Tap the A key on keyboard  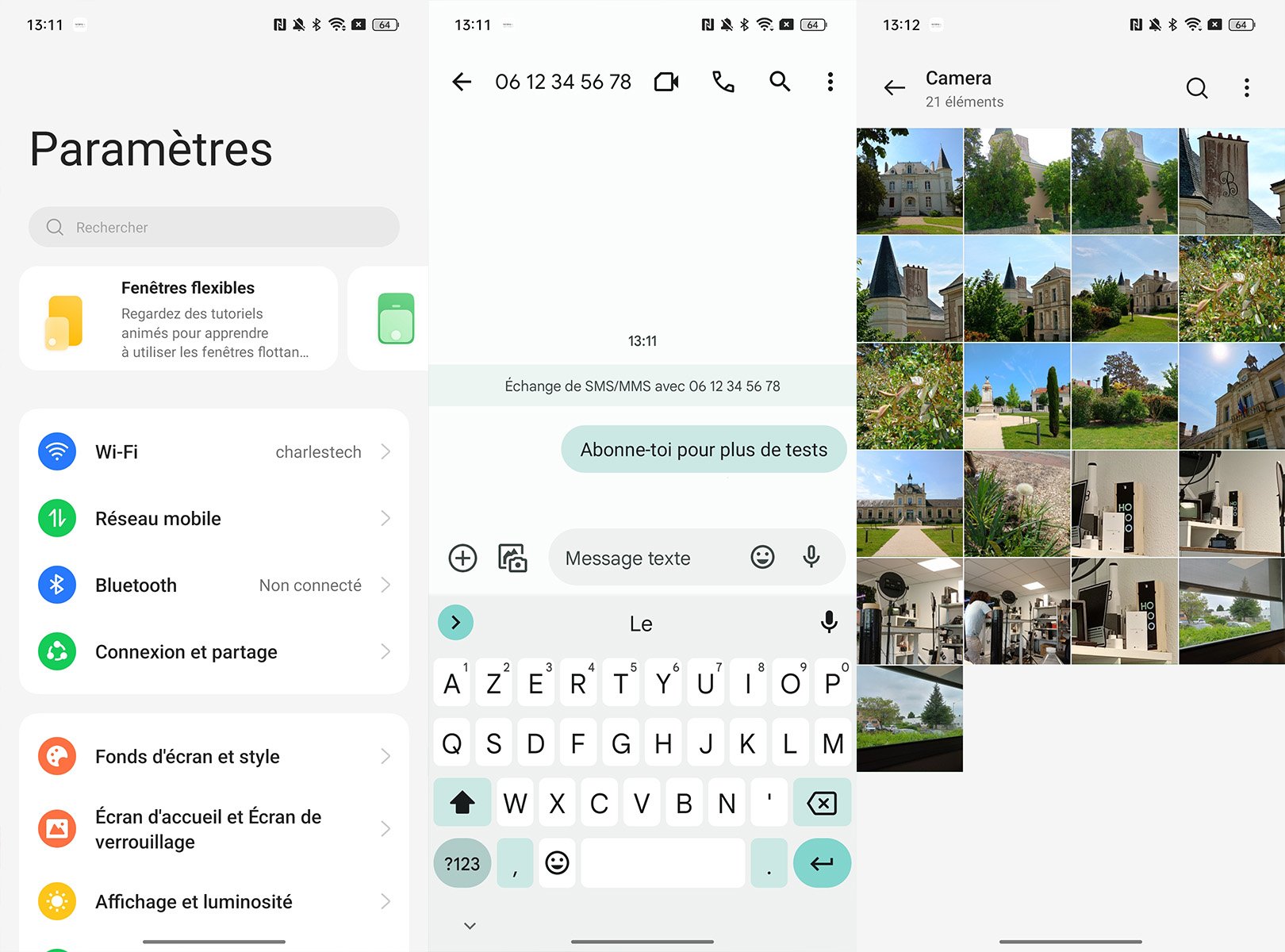coord(452,682)
